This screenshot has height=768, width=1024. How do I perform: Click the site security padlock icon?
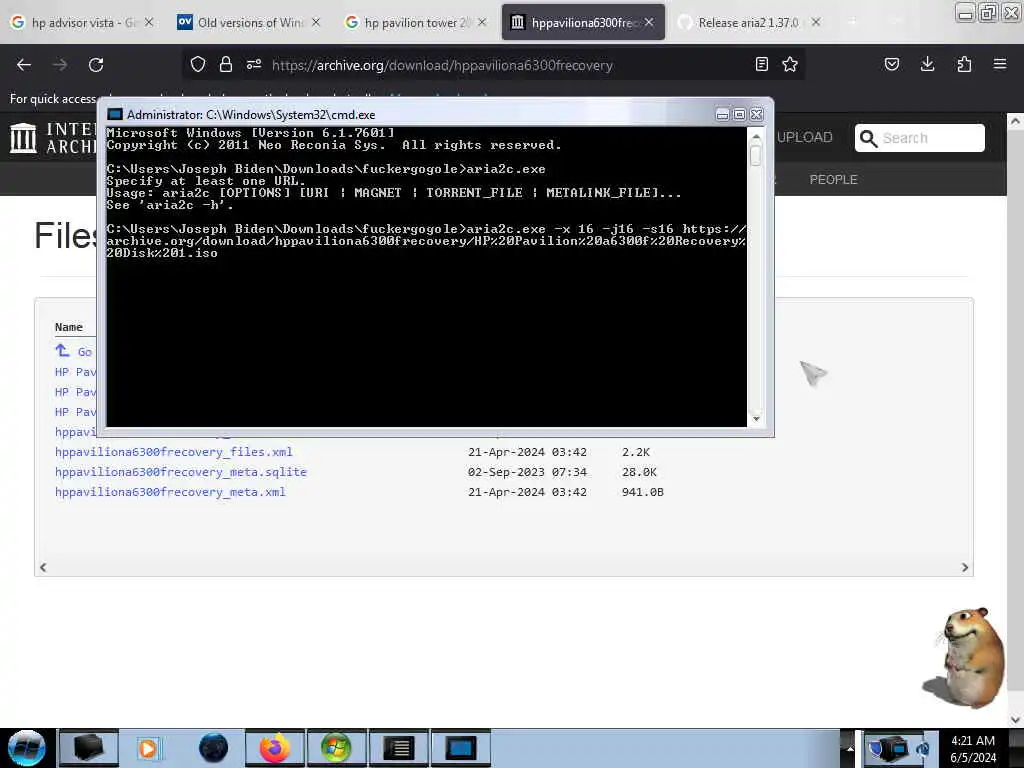[226, 64]
